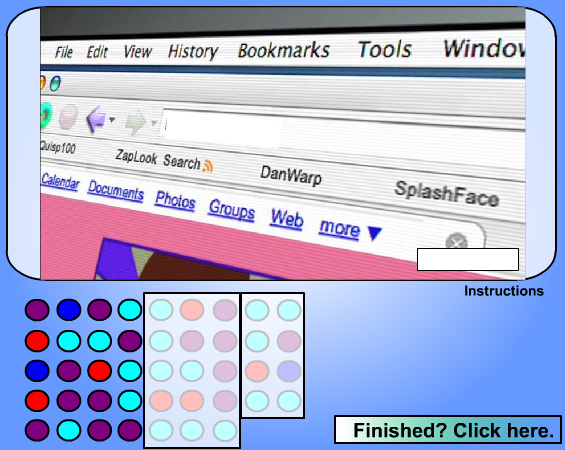Click the round gray tab close icon
565x450 pixels.
coord(456,241)
